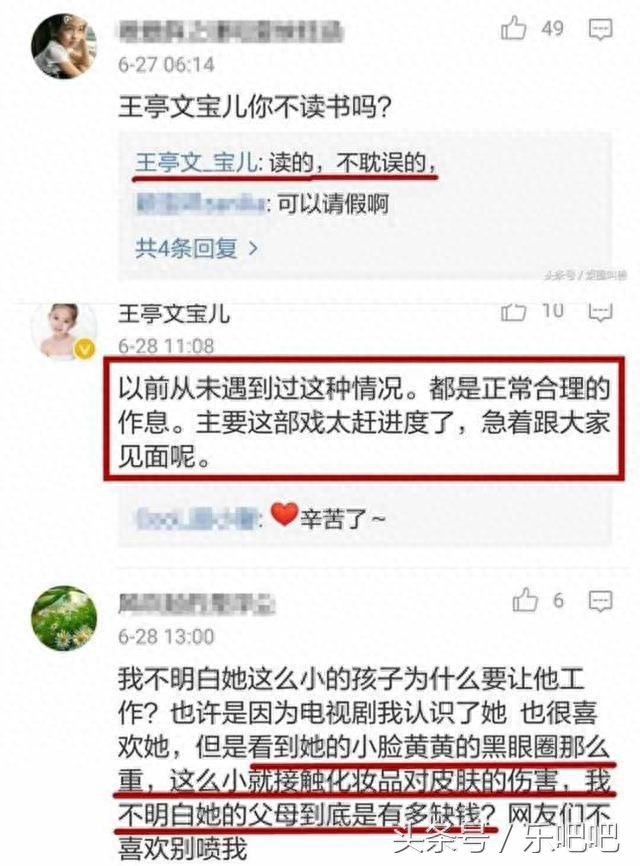The height and width of the screenshot is (866, 640).
Task: Like the comment with 49 likes
Action: [513, 28]
